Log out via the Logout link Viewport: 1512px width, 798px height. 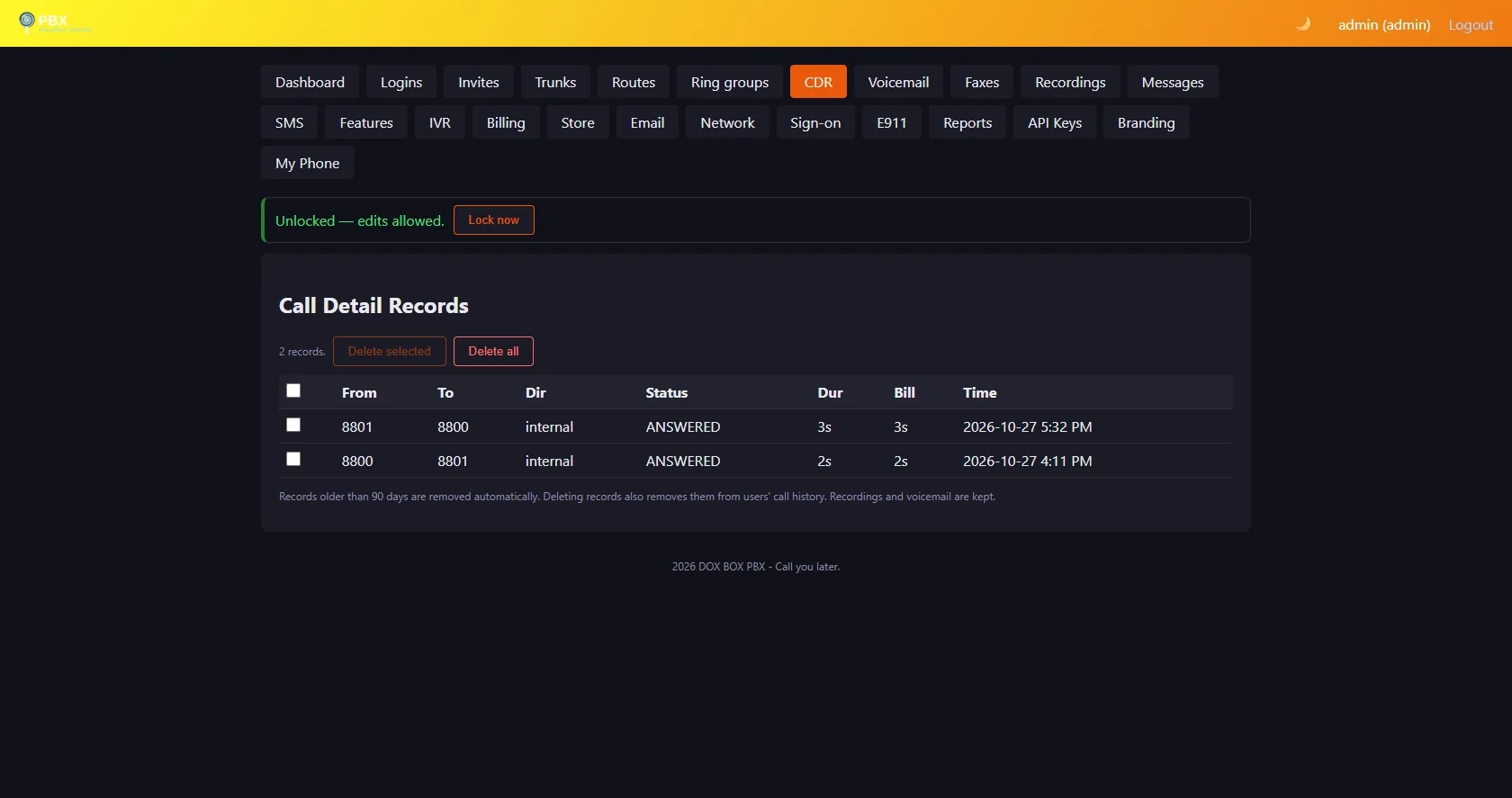coord(1471,25)
